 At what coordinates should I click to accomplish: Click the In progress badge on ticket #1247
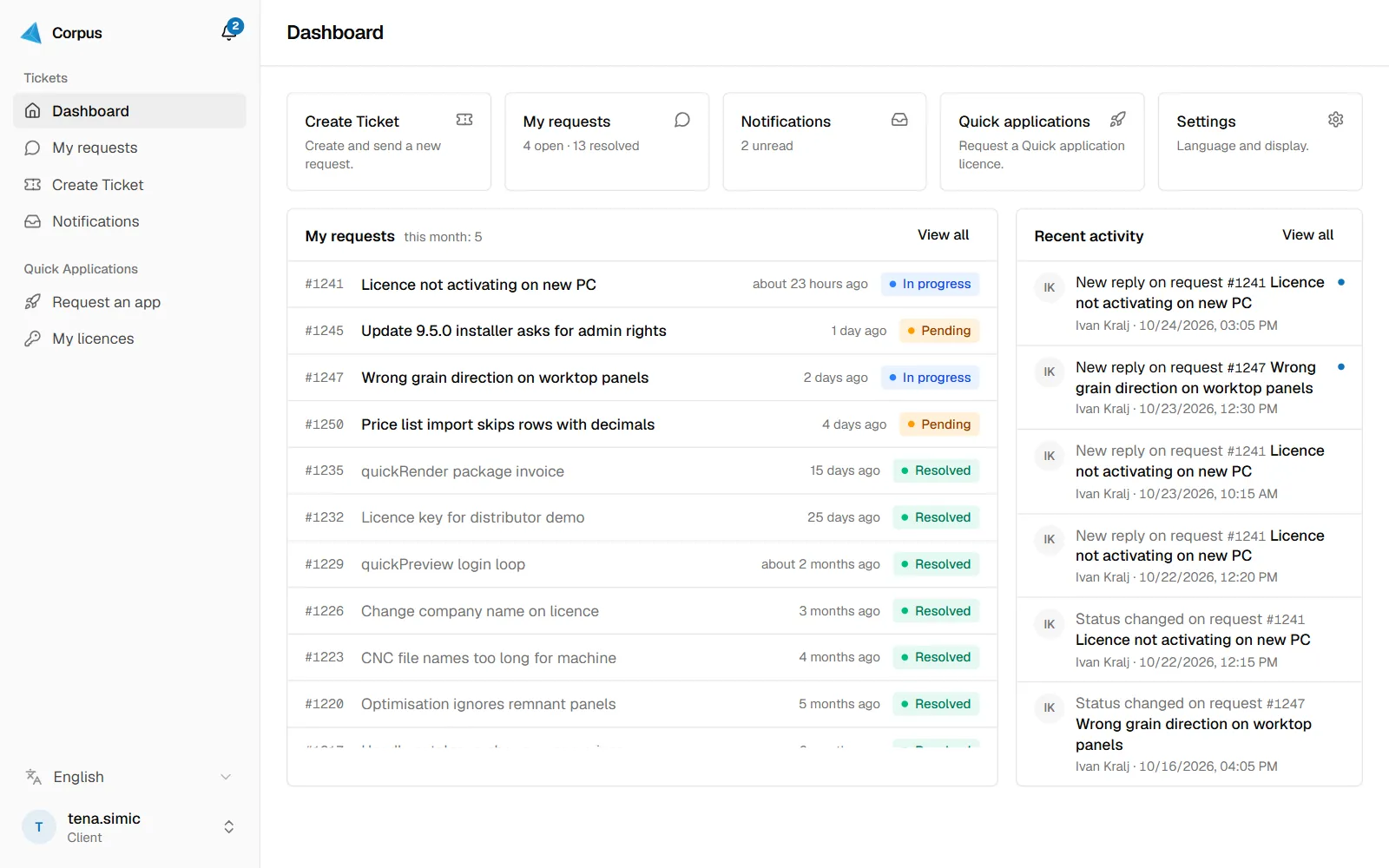tap(930, 378)
